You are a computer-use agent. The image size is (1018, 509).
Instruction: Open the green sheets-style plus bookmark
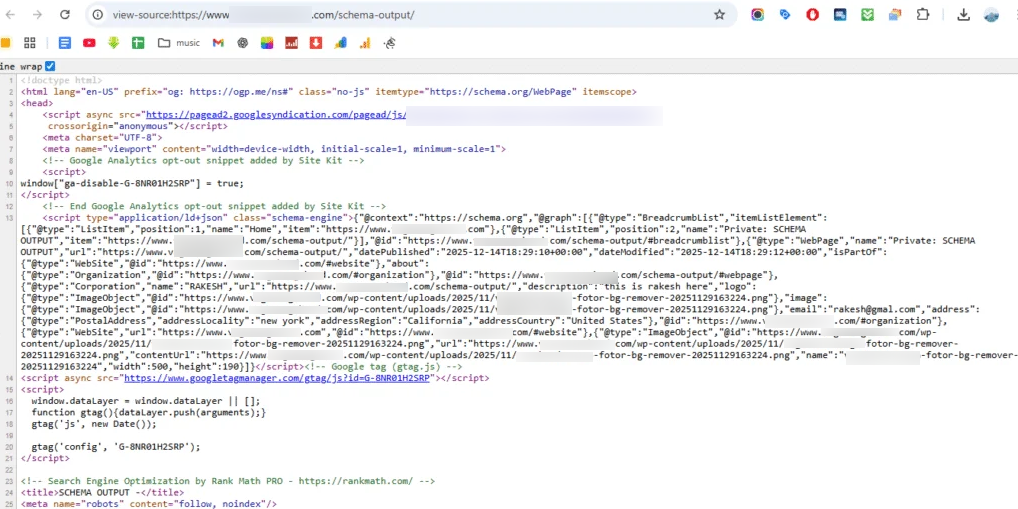click(x=138, y=43)
